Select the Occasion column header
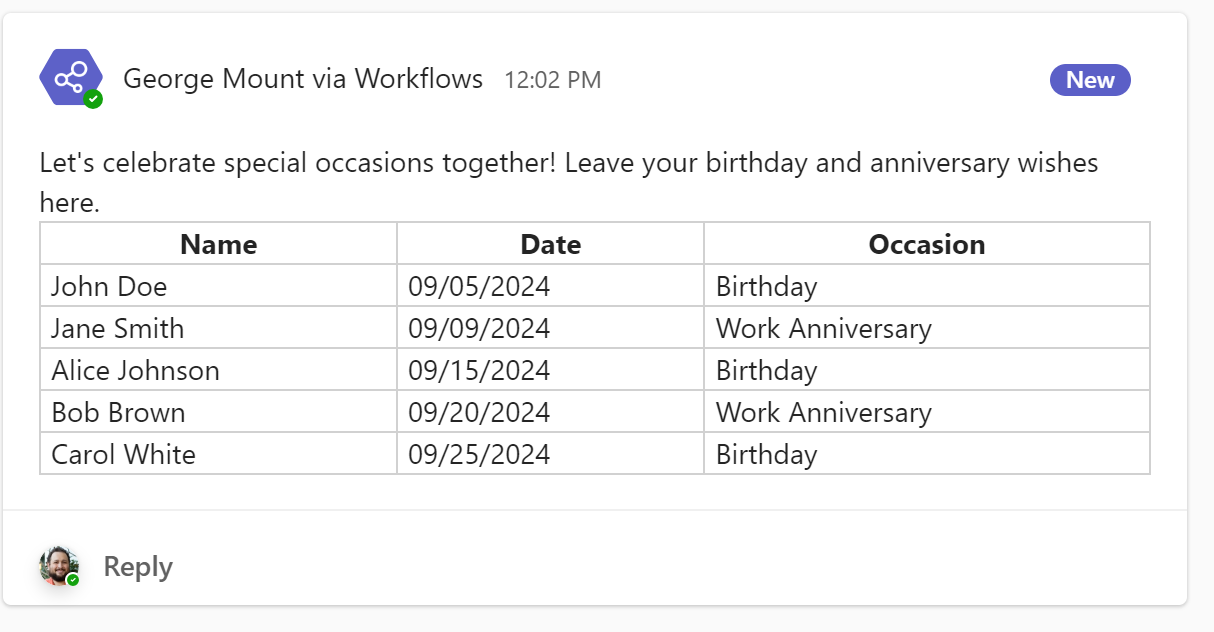Image resolution: width=1214 pixels, height=632 pixels. click(x=926, y=244)
